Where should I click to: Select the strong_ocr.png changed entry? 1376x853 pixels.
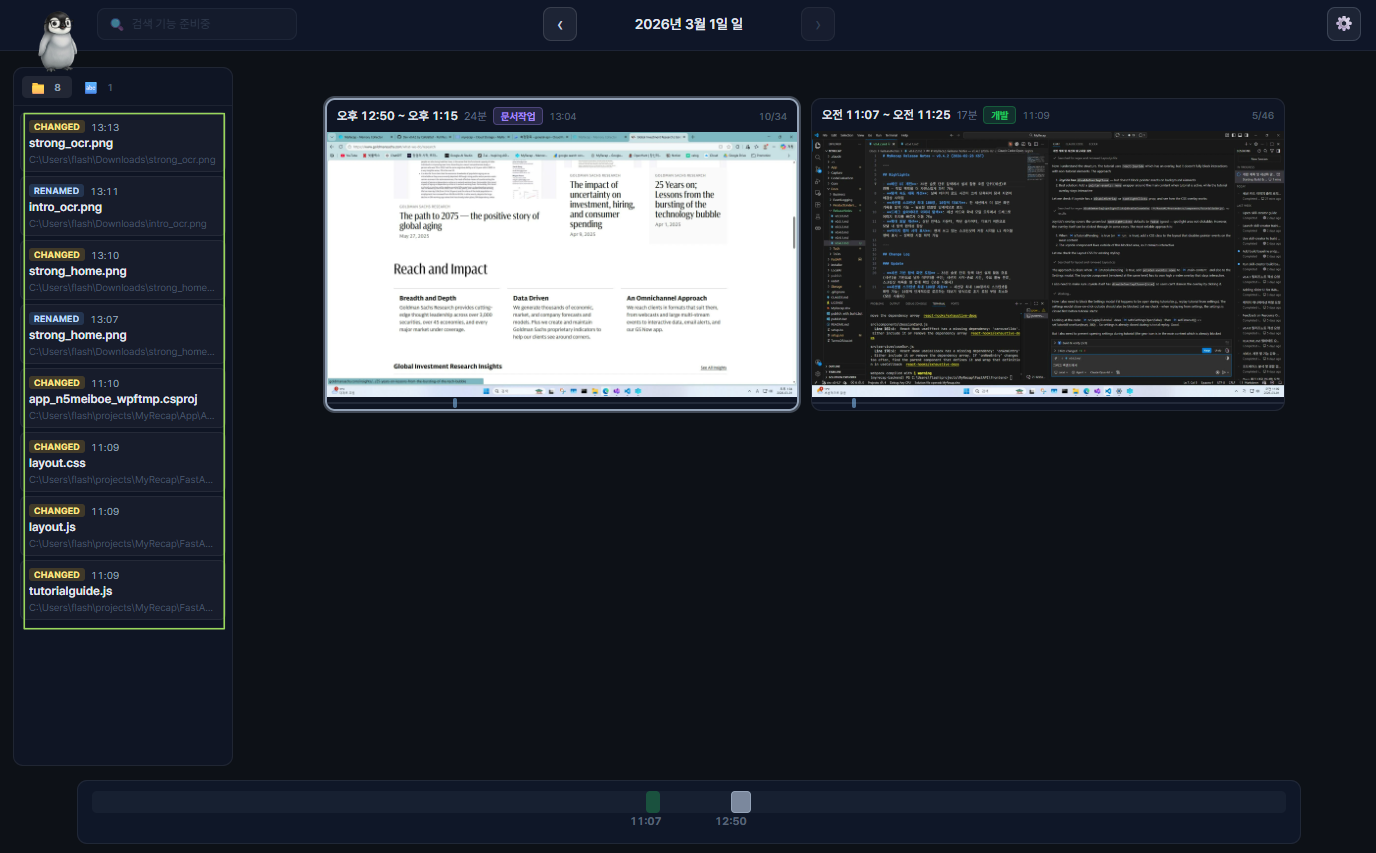(124, 143)
